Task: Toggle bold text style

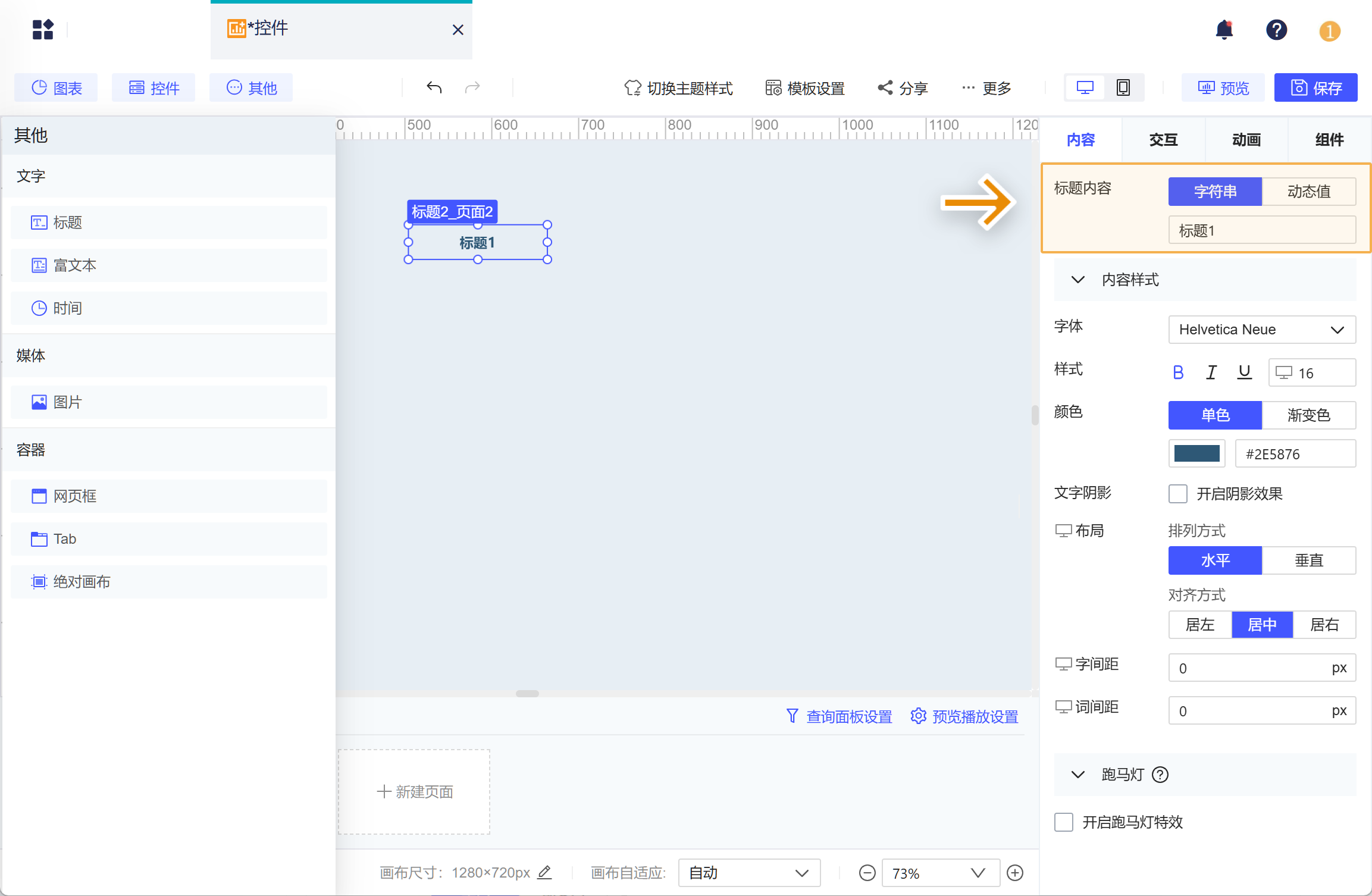Action: point(1178,372)
